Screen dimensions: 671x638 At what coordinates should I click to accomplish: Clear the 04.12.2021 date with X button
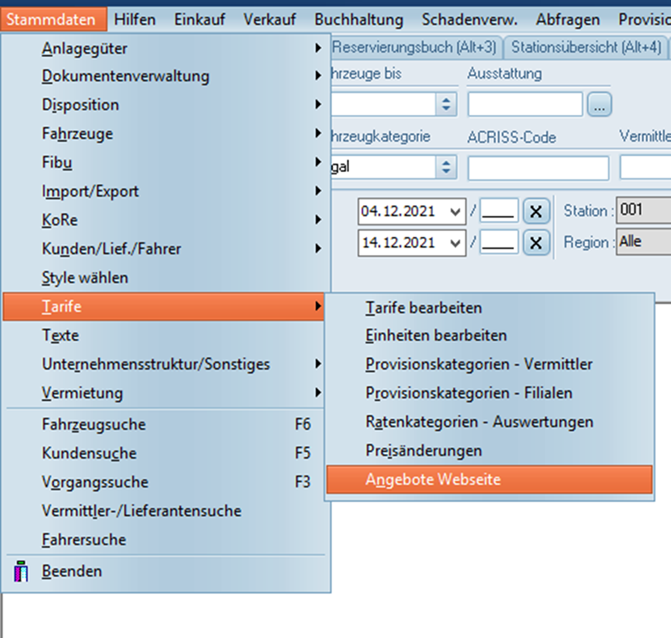(536, 212)
